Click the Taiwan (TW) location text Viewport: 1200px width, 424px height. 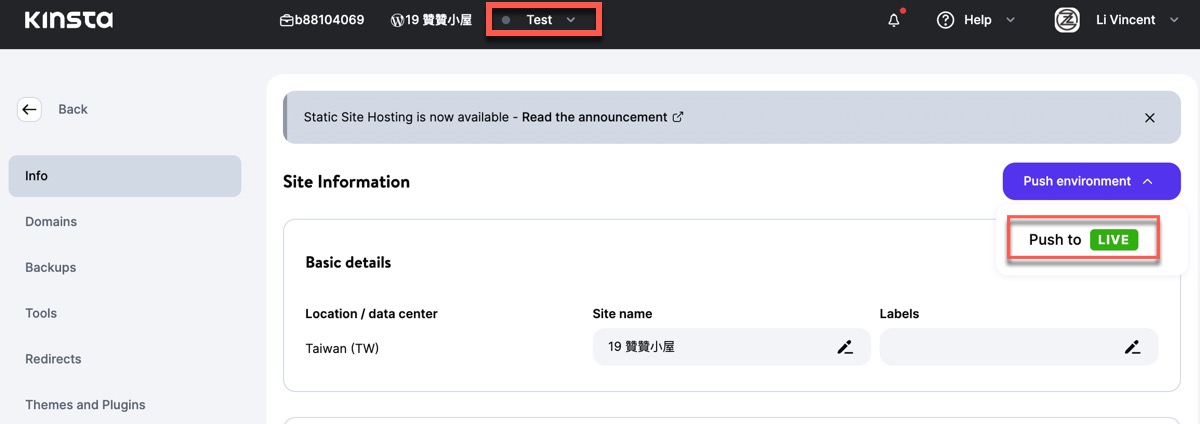pyautogui.click(x=342, y=349)
